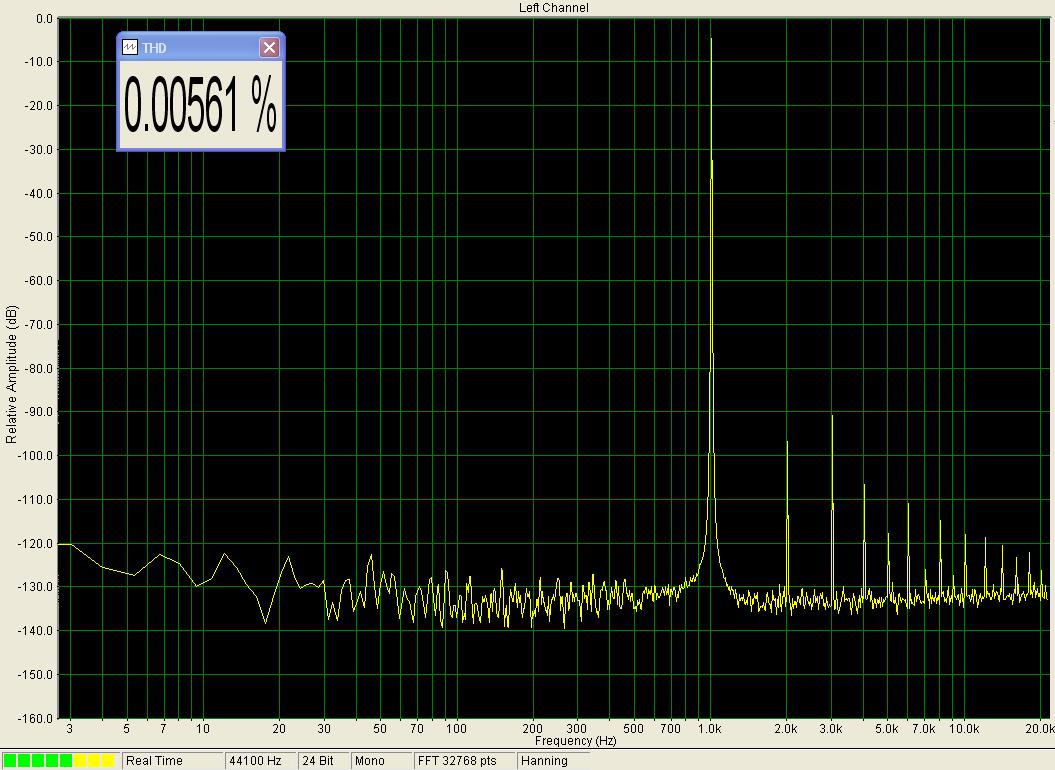Image resolution: width=1055 pixels, height=770 pixels.
Task: Click the 0.0 amplitude tick label
Action: [x=44, y=19]
